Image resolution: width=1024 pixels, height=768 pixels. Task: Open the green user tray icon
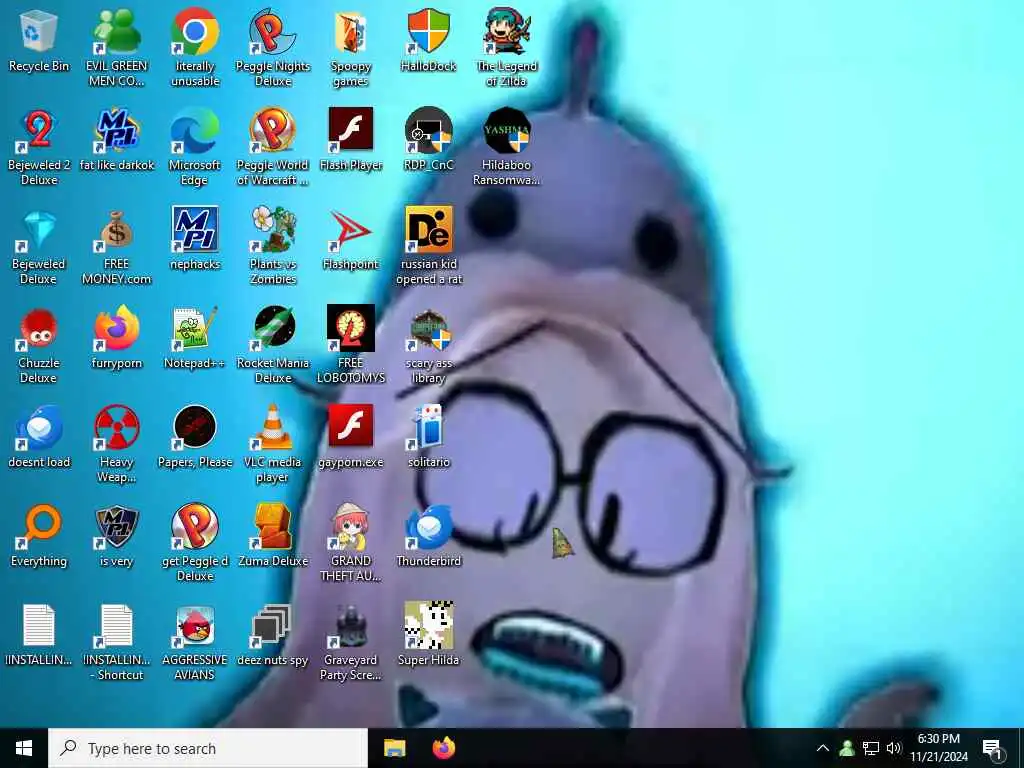pyautogui.click(x=847, y=748)
